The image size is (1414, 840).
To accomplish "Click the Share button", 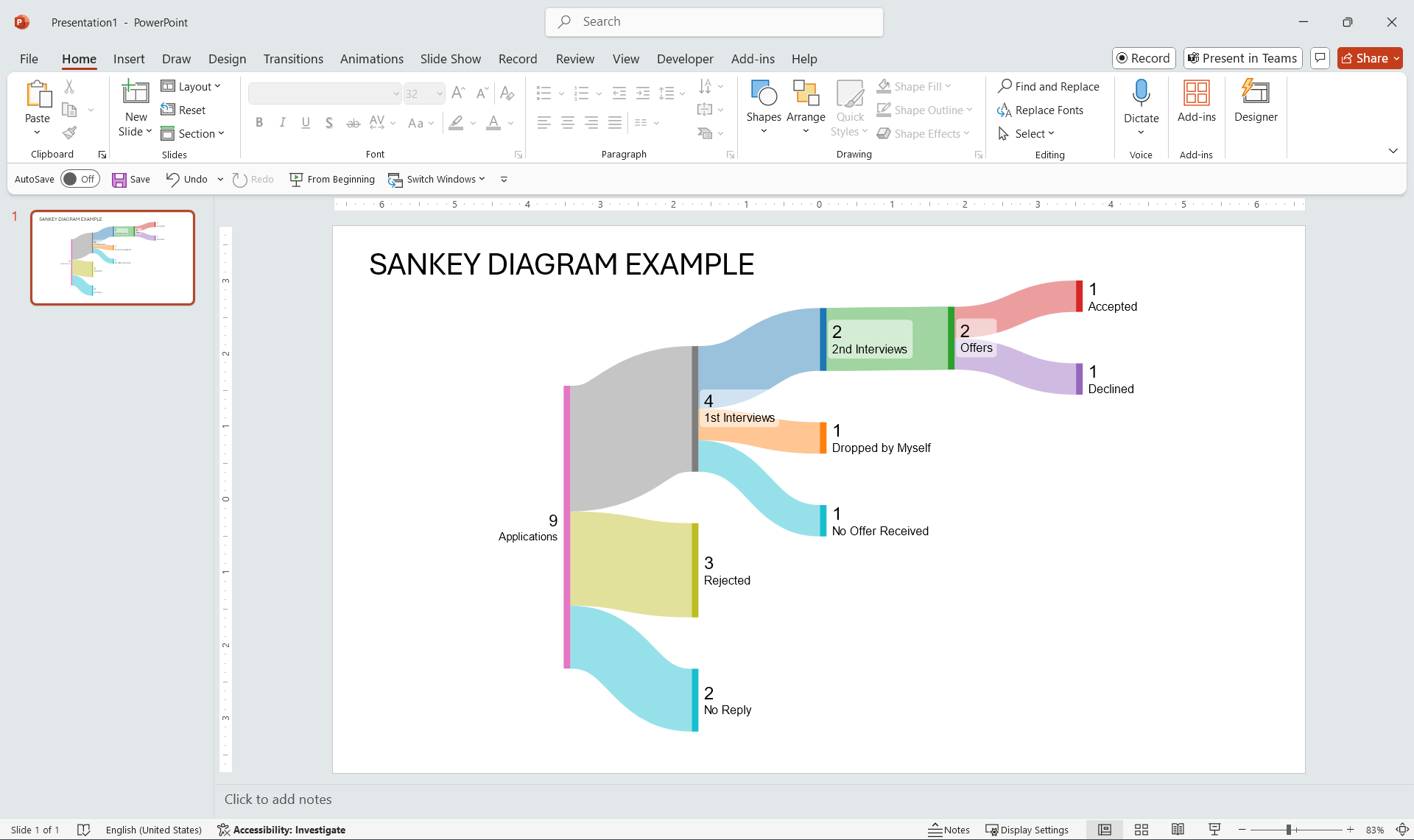I will [1369, 58].
